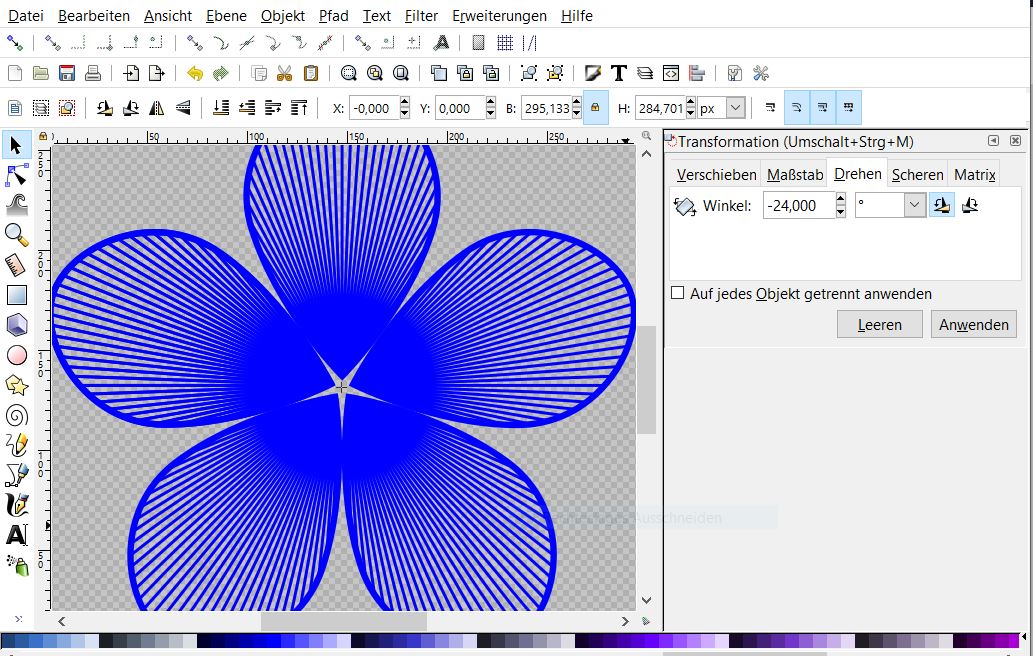This screenshot has width=1033, height=656.
Task: Open the XML editor from toolbar
Action: 671,73
